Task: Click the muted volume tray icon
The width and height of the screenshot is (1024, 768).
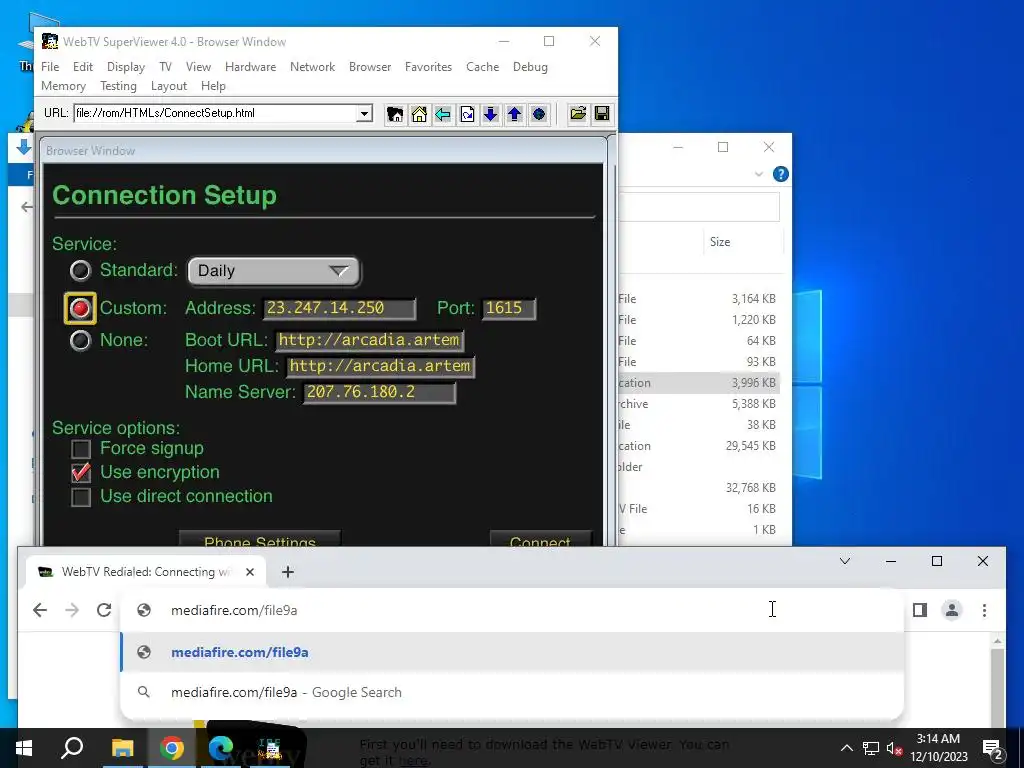Action: (895, 748)
